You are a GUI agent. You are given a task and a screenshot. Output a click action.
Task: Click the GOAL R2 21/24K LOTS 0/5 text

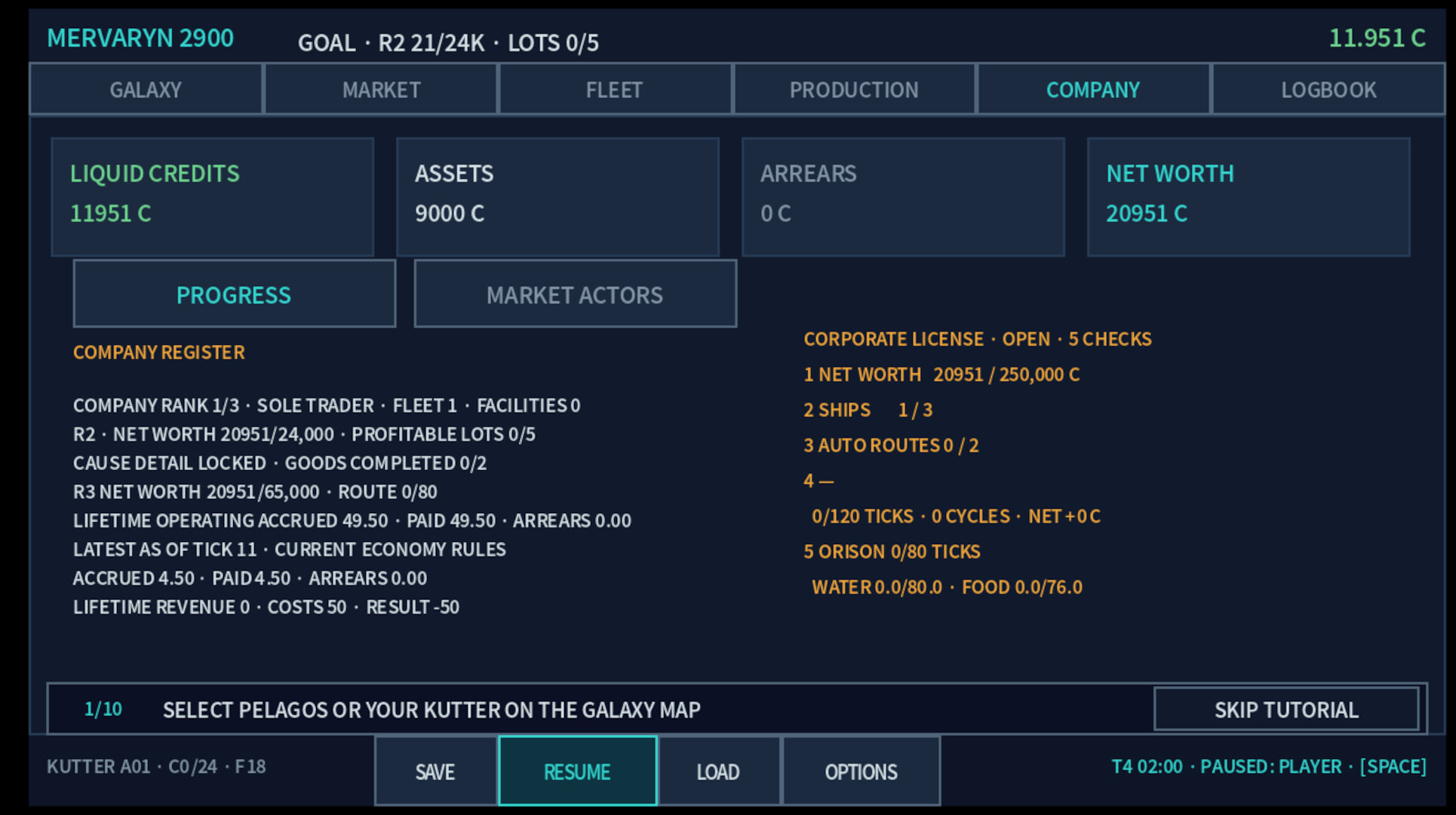pyautogui.click(x=448, y=43)
